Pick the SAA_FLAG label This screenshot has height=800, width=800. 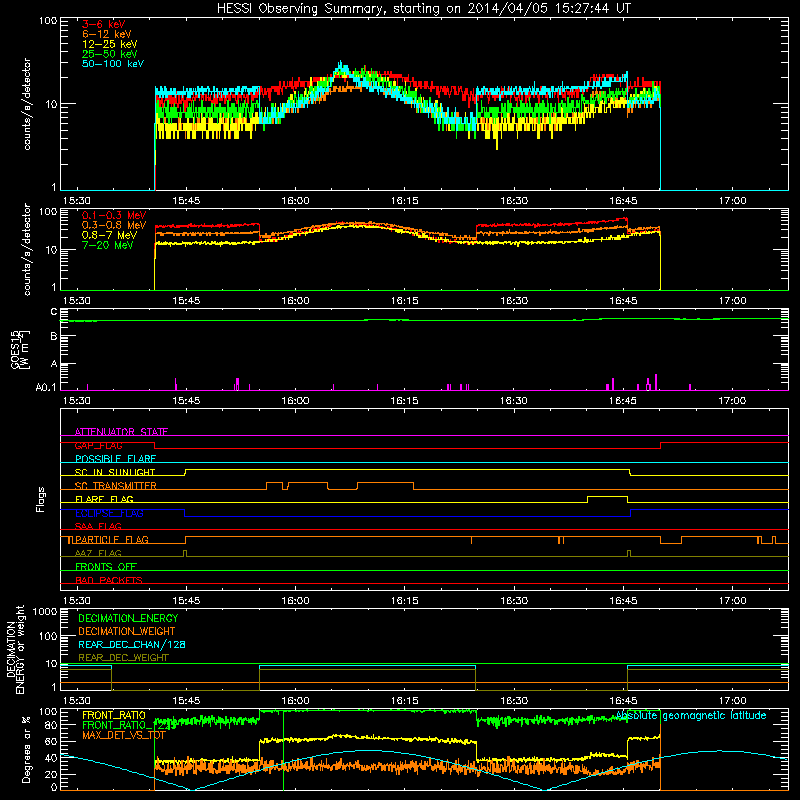98,526
